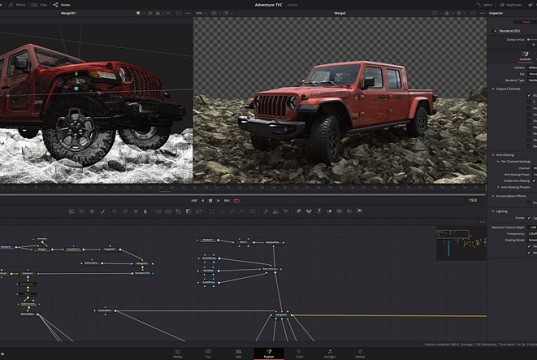The image size is (537, 360).
Task: Collapse the Lighting section
Action: [493, 211]
